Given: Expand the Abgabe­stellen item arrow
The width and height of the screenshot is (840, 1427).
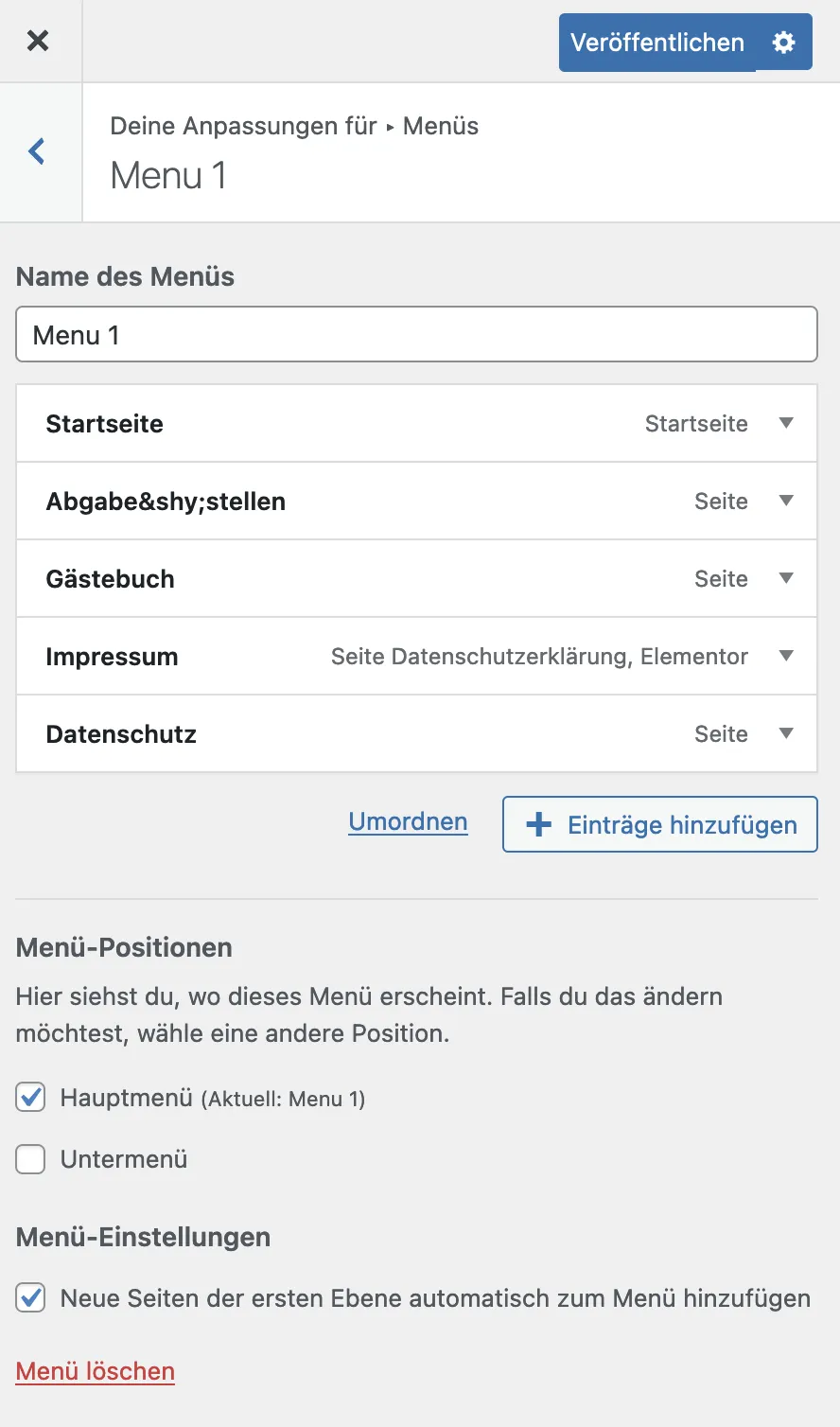Looking at the screenshot, I should tap(786, 501).
